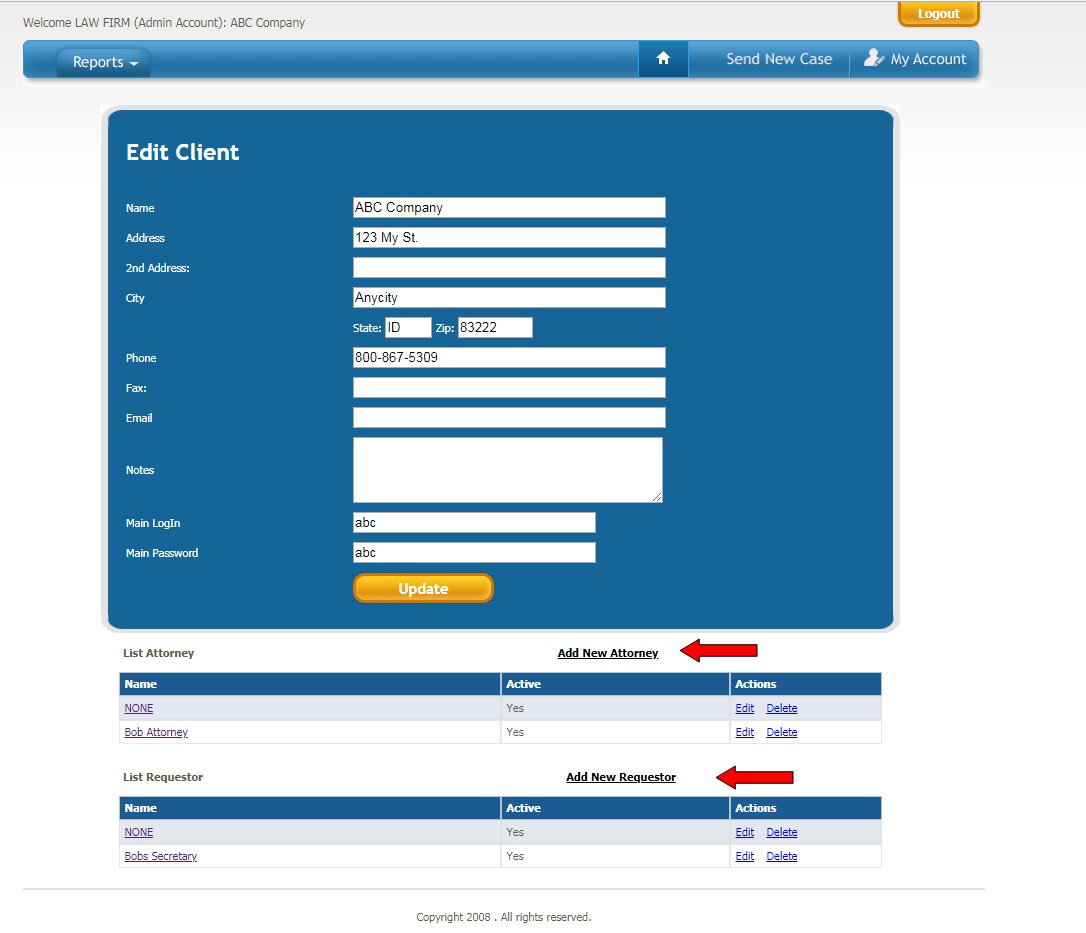Open the Reports dropdown menu
The height and width of the screenshot is (933, 1086).
click(104, 62)
